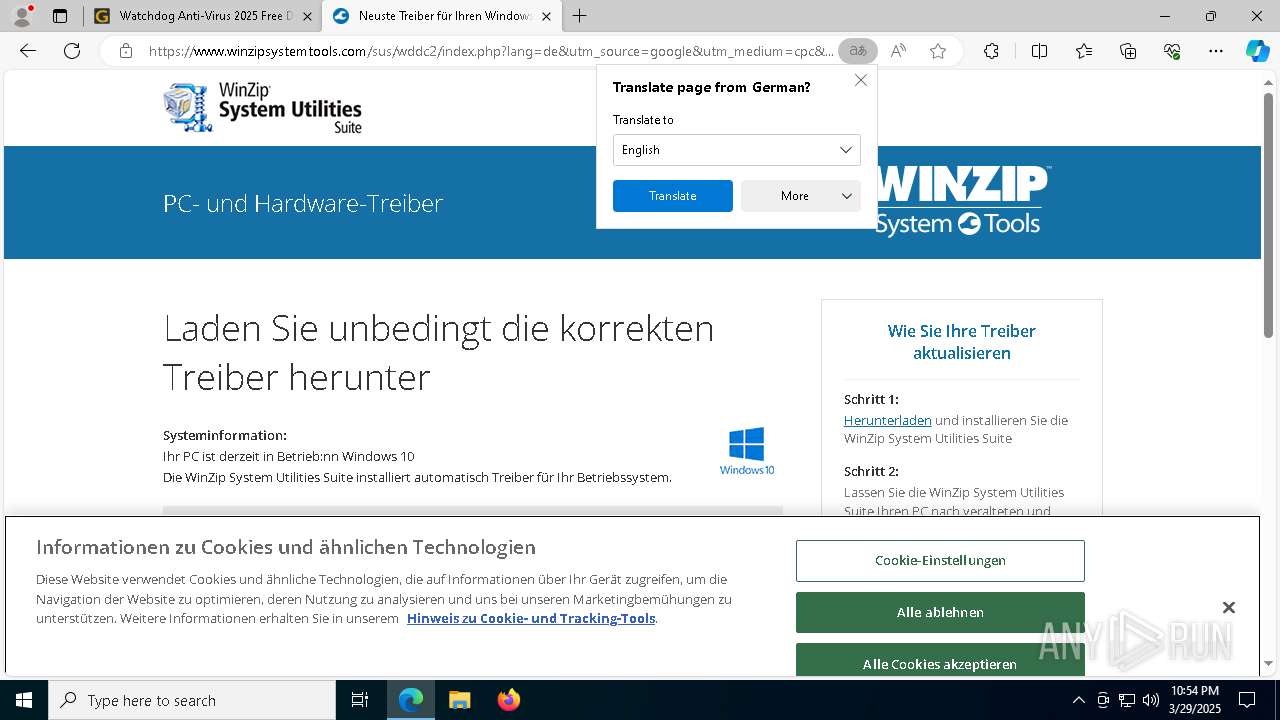Open the Translate to English dropdown

click(737, 150)
